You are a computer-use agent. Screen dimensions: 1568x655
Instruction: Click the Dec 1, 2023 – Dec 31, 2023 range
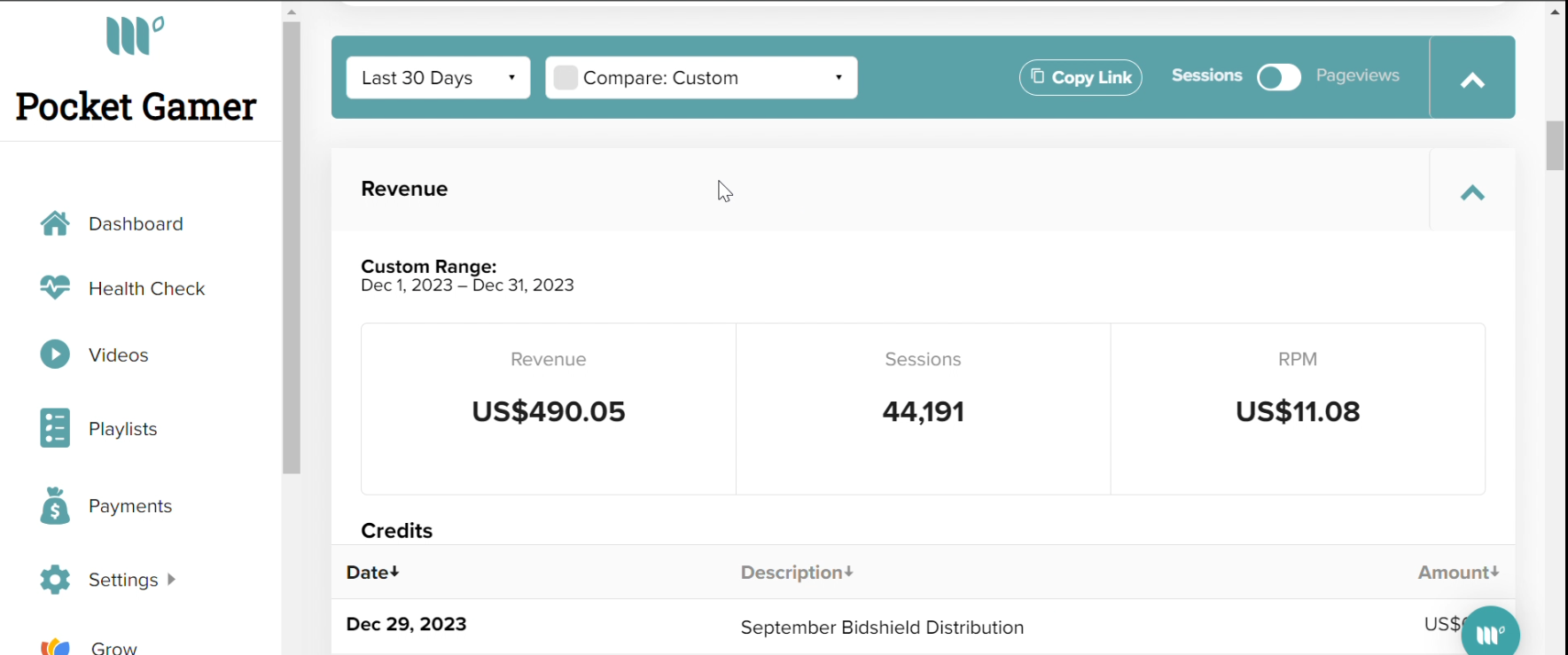467,285
